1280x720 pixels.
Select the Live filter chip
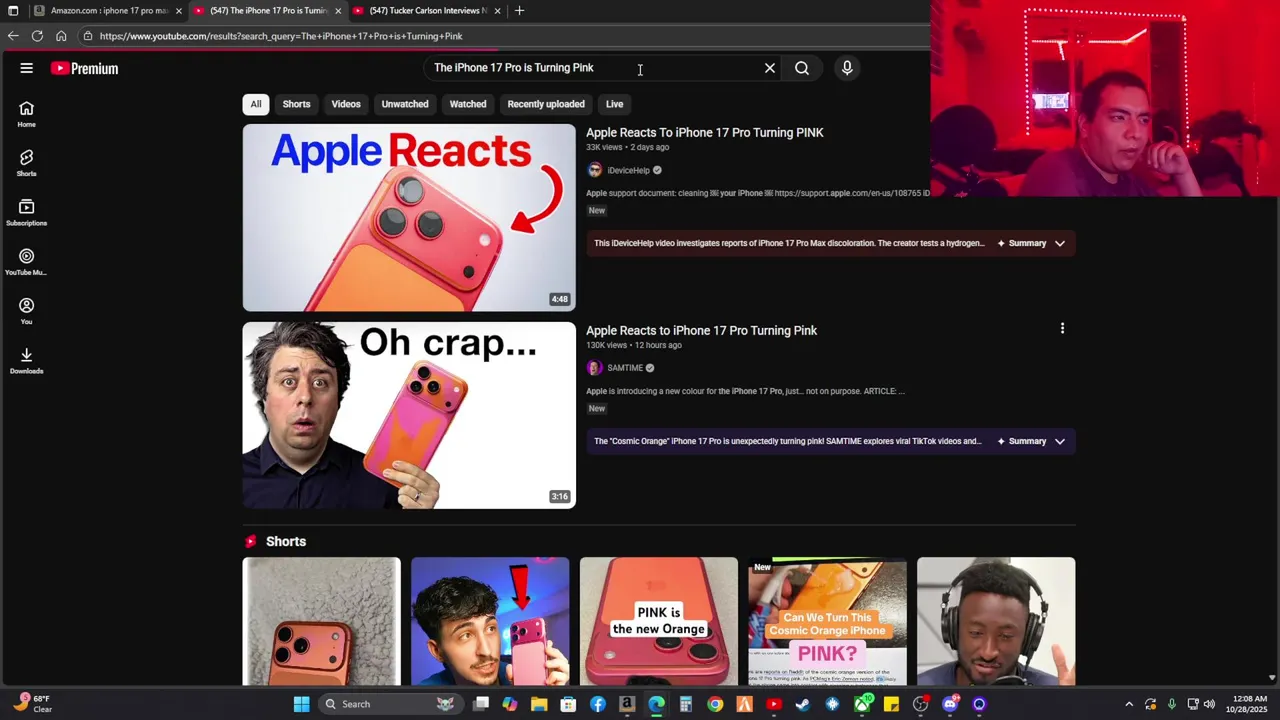pos(614,104)
